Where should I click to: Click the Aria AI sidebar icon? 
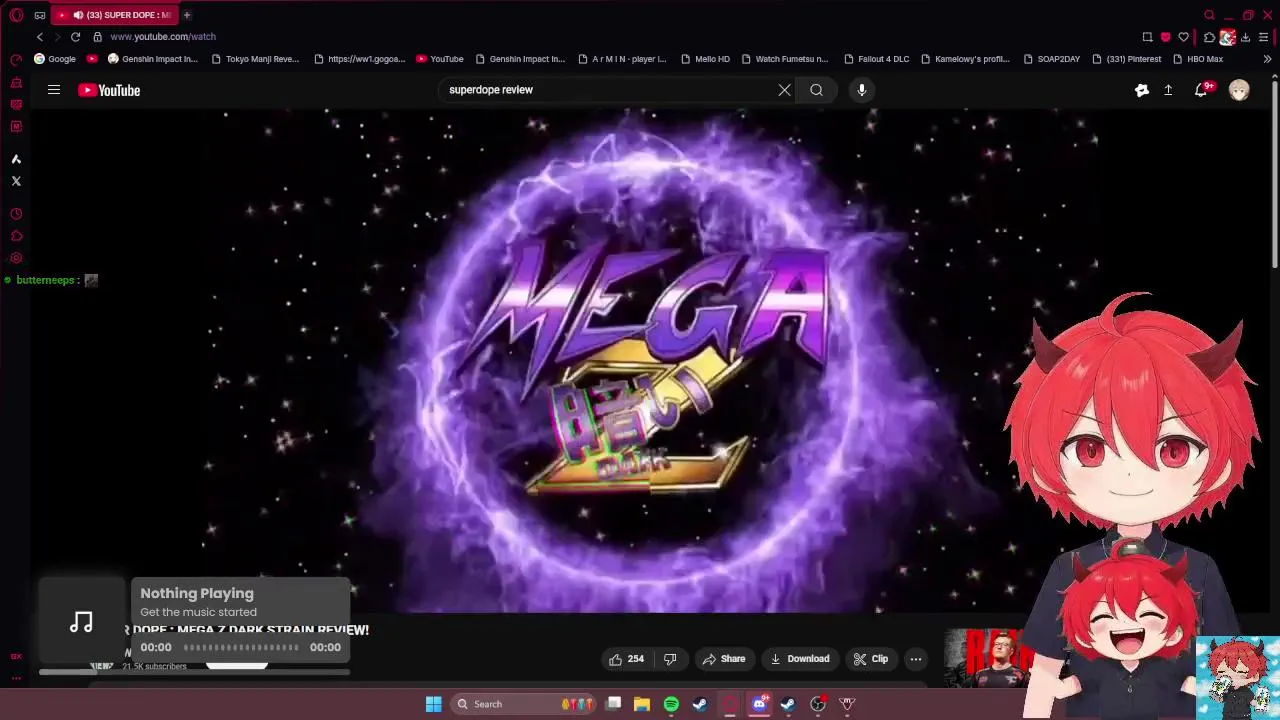(x=16, y=159)
